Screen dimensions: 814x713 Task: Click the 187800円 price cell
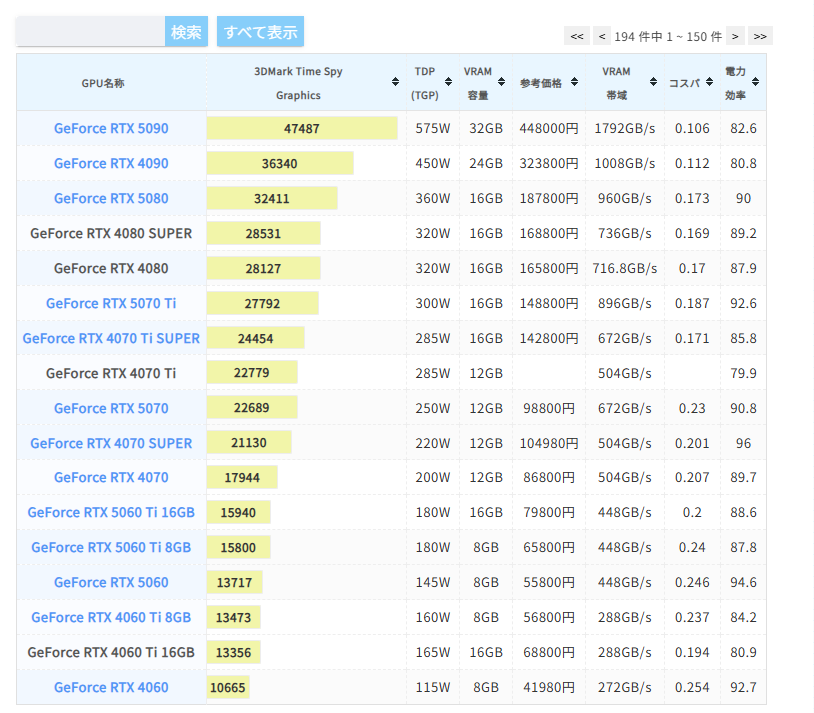click(x=549, y=198)
